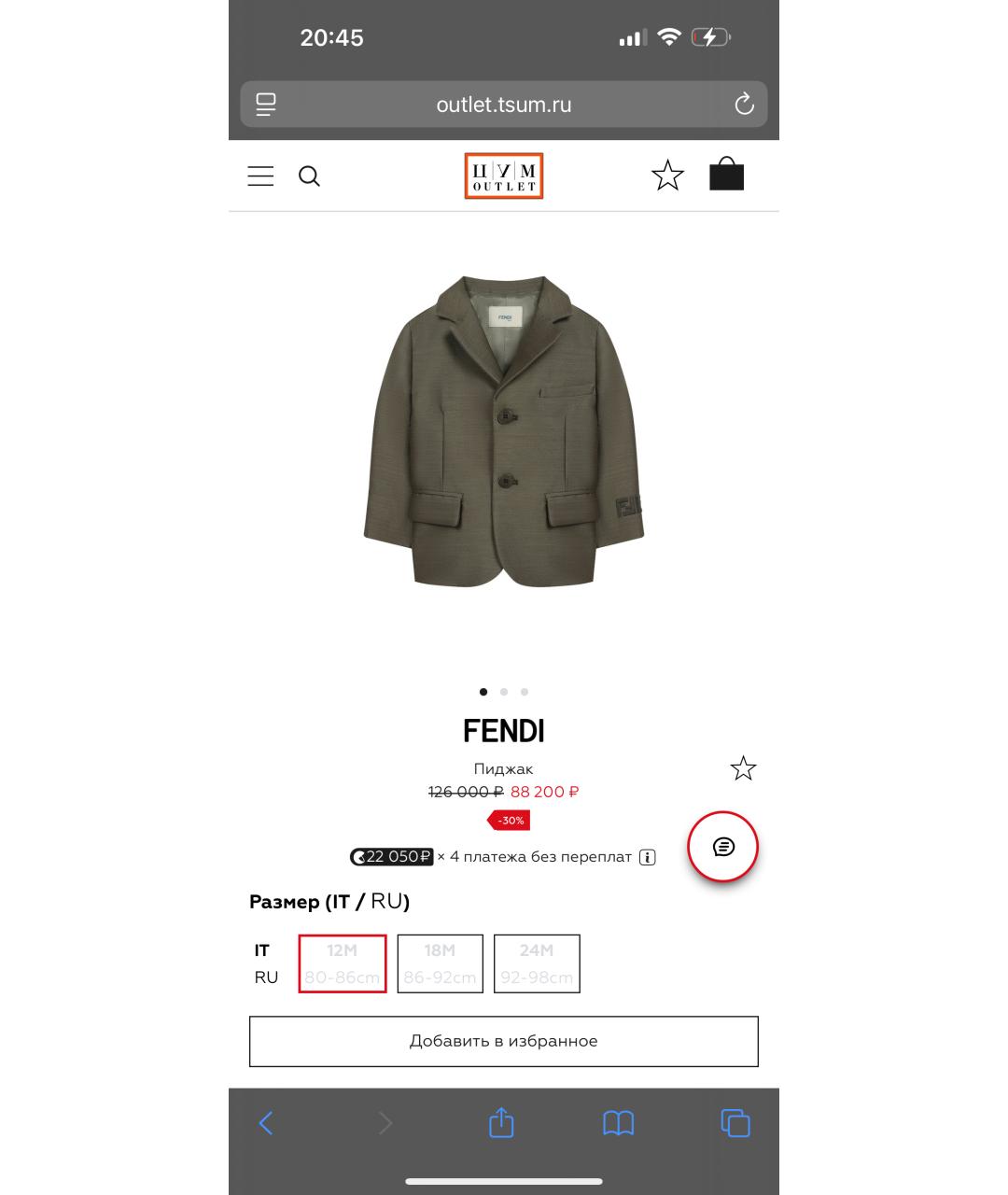Viewport: 1008px width, 1195px height.
Task: Open the red chat support bubble
Action: point(723,847)
